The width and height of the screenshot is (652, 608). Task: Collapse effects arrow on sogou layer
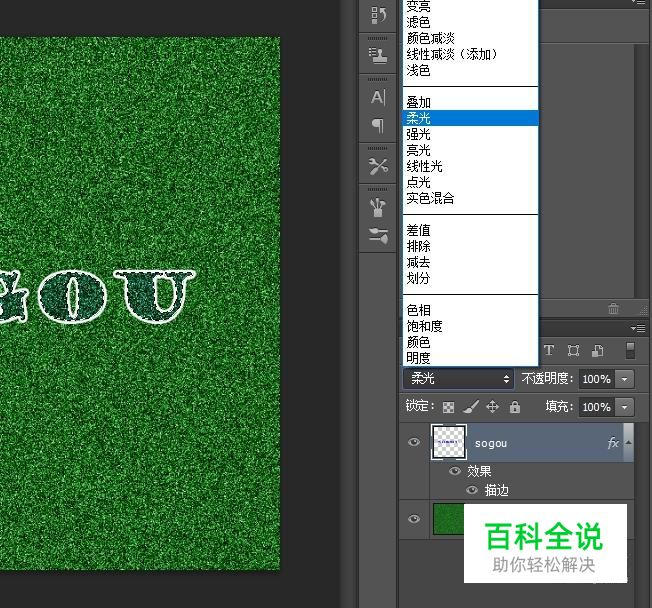[628, 443]
